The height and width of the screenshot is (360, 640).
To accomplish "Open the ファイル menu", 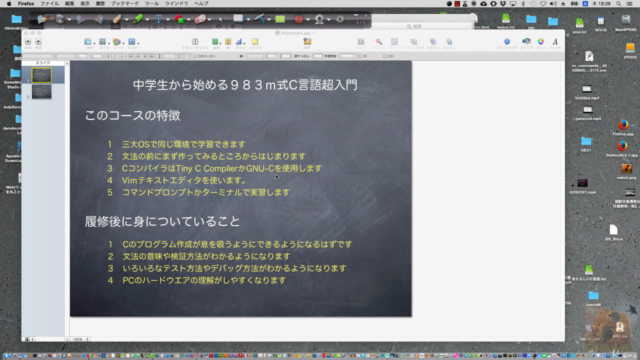I will pos(49,3).
